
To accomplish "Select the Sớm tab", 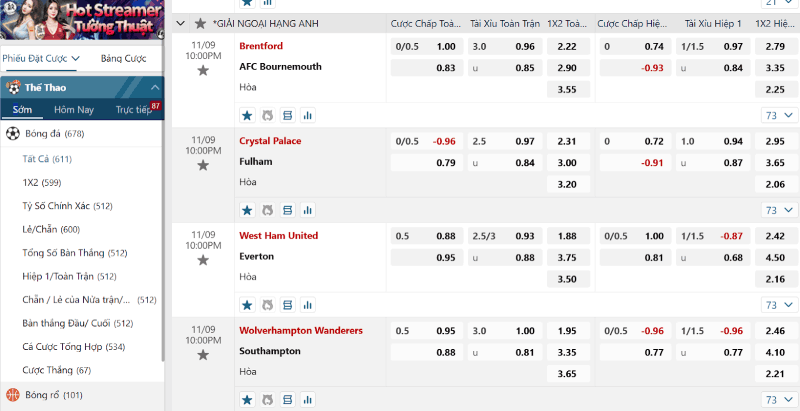I will point(22,110).
